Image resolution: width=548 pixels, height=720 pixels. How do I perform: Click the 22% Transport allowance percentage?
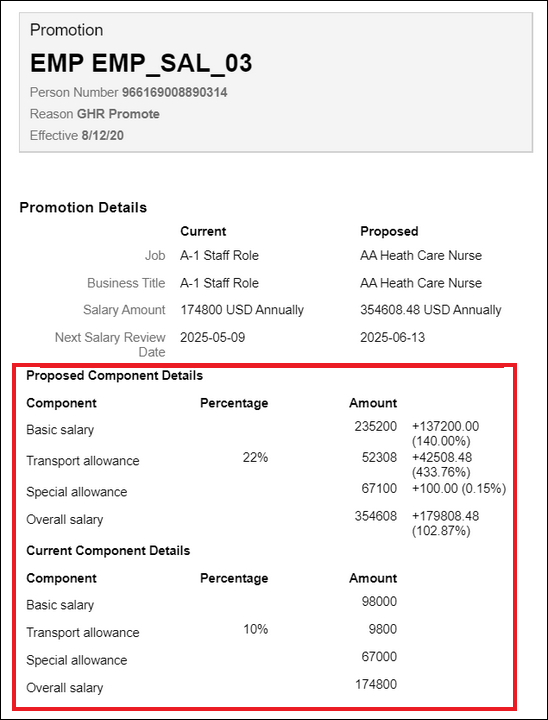click(x=255, y=458)
